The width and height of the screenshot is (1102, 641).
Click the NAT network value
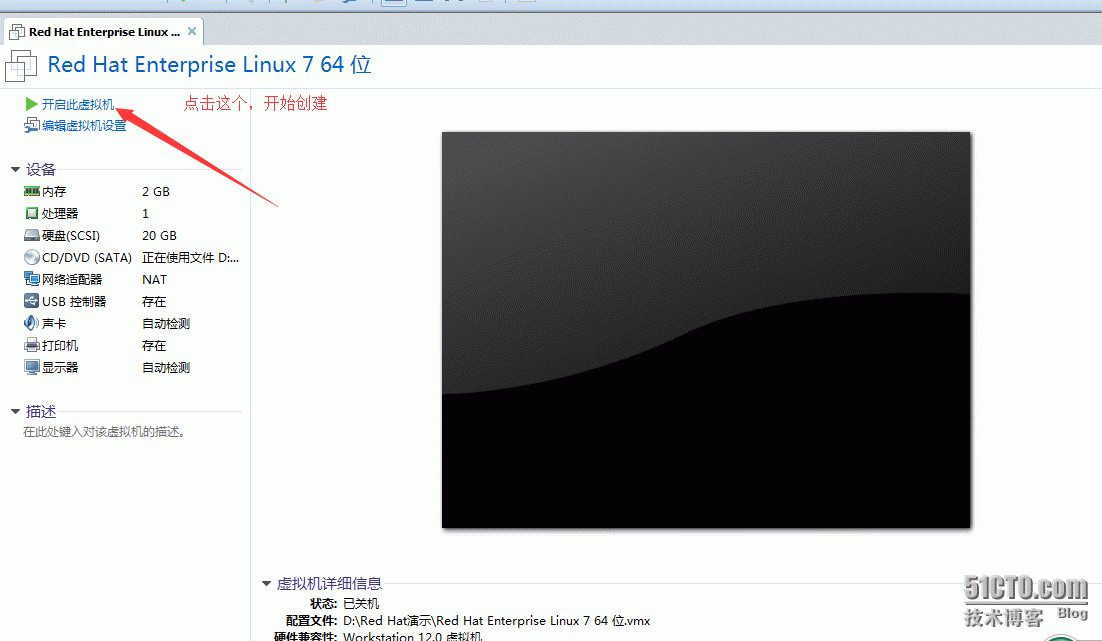(154, 280)
